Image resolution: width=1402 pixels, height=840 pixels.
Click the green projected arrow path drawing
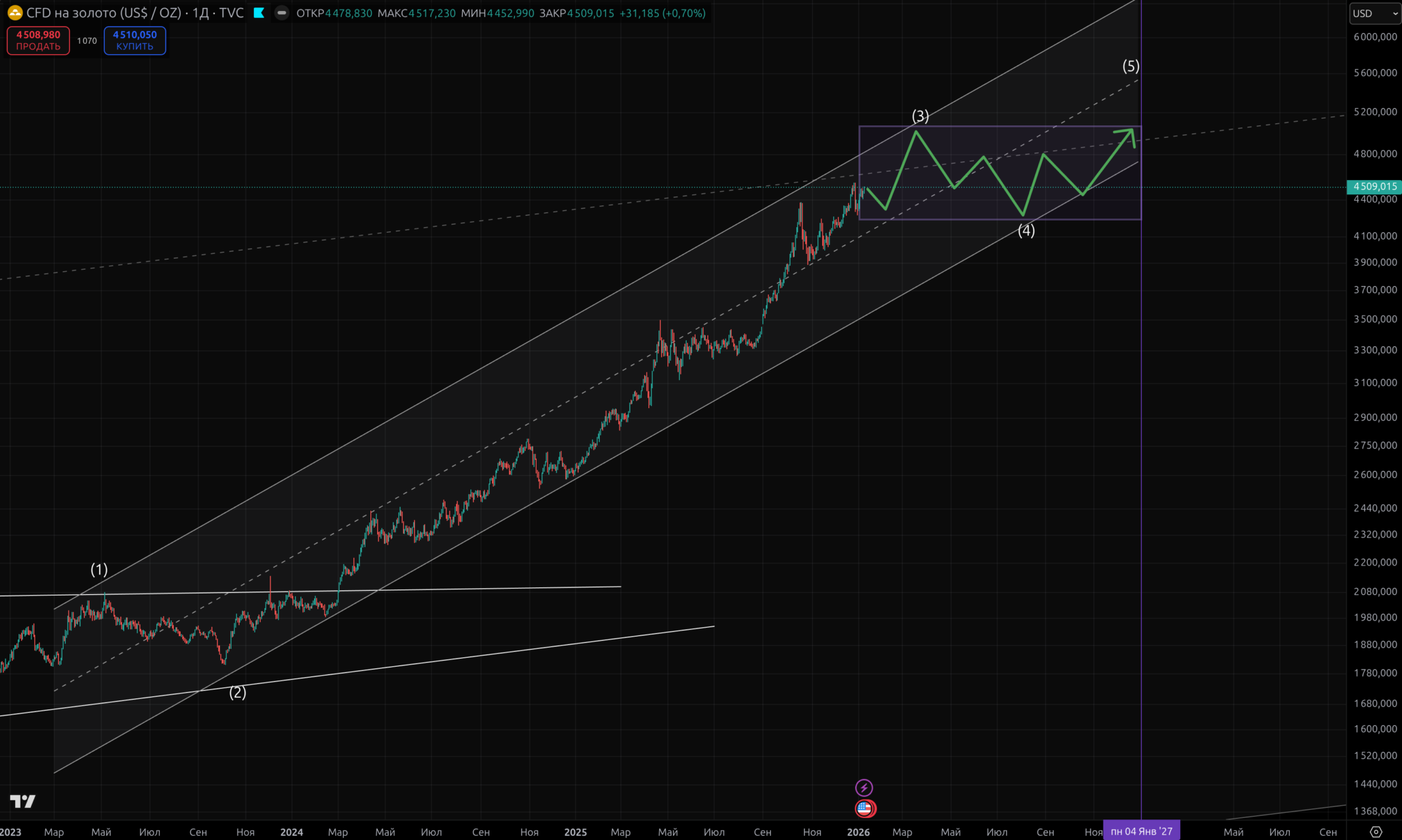pos(935,160)
